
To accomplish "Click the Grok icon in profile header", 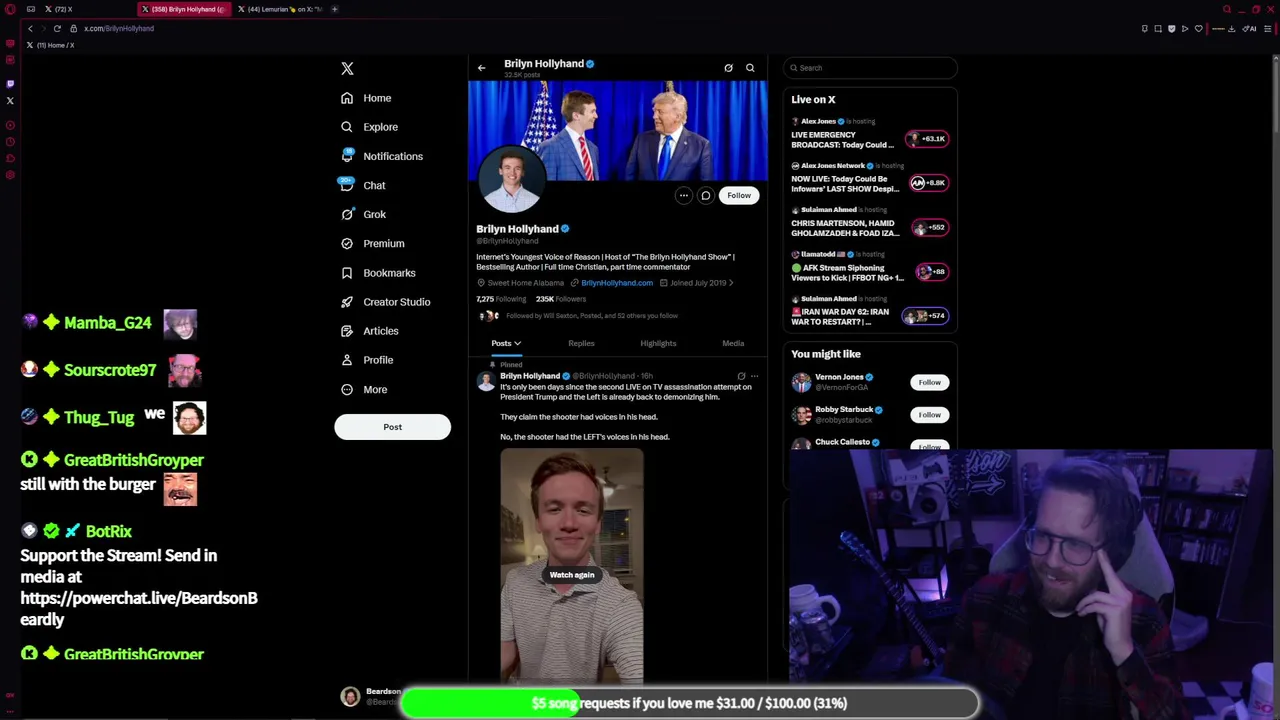I will 728,68.
